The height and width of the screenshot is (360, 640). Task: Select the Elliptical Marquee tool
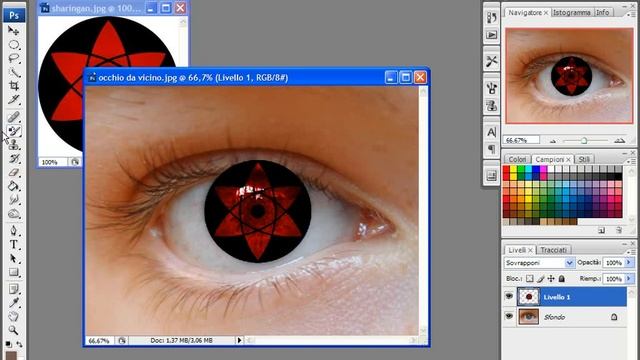[13, 44]
